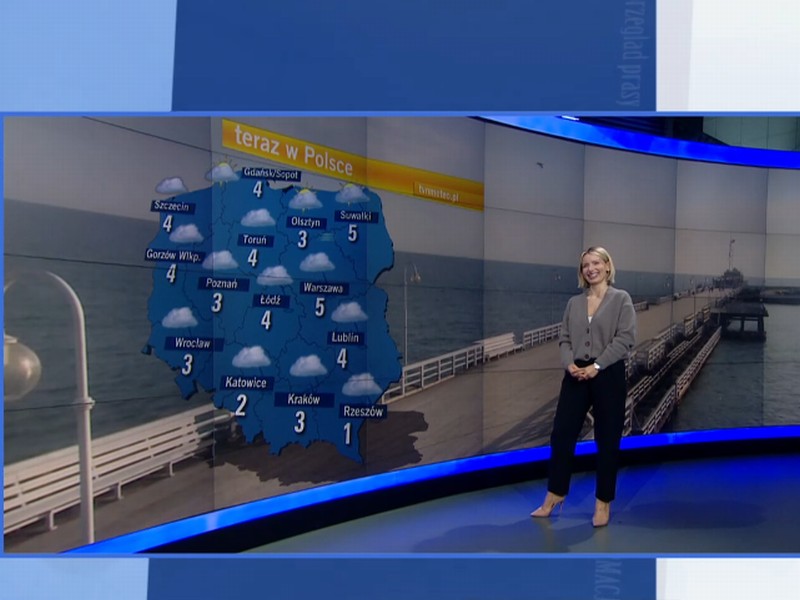This screenshot has width=800, height=600.
Task: Select the Szczecin city label
Action: [172, 206]
